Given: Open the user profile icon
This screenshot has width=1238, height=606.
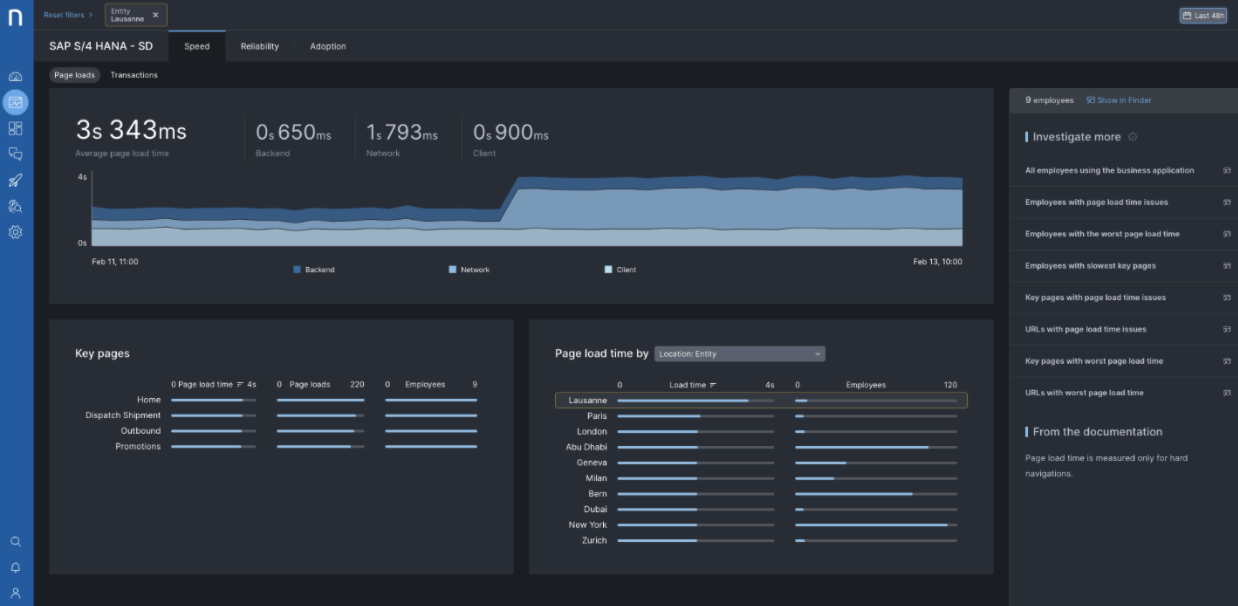Looking at the screenshot, I should click(15, 593).
